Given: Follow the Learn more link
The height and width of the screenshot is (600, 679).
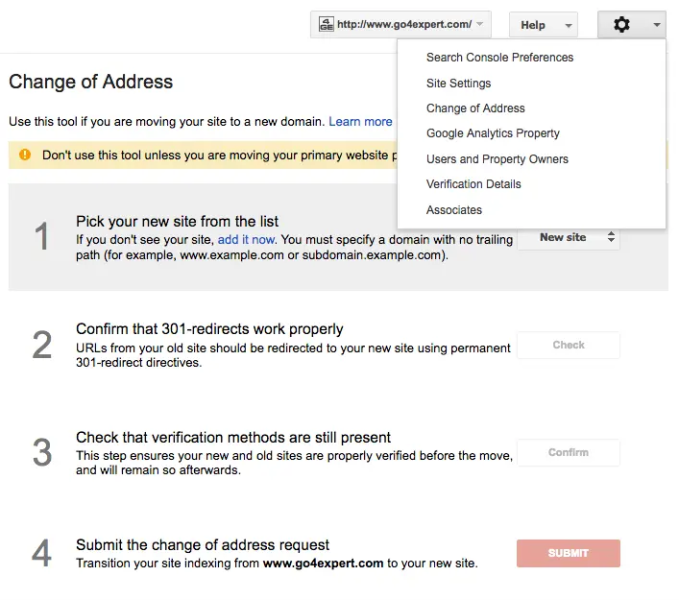Looking at the screenshot, I should click(360, 122).
